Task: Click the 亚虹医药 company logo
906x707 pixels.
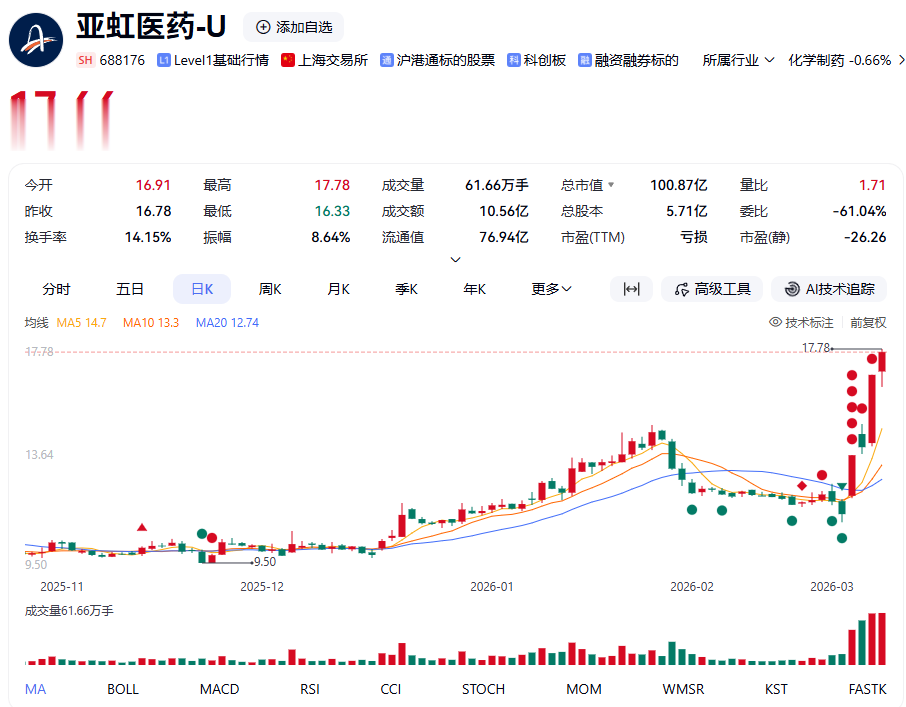Action: [x=36, y=40]
